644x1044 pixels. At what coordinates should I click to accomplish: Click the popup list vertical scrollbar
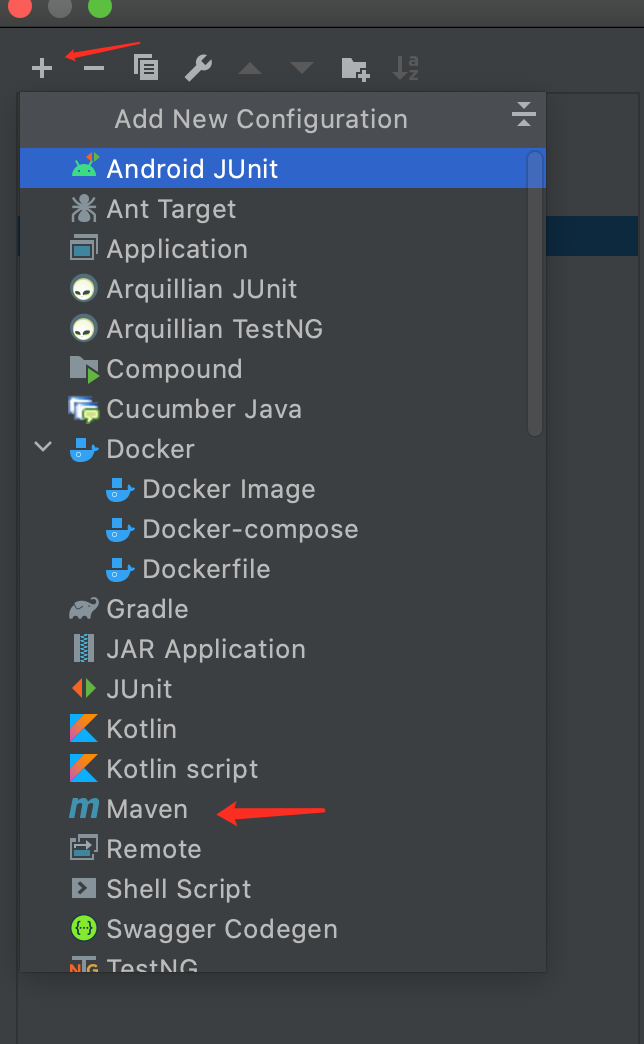pyautogui.click(x=535, y=293)
